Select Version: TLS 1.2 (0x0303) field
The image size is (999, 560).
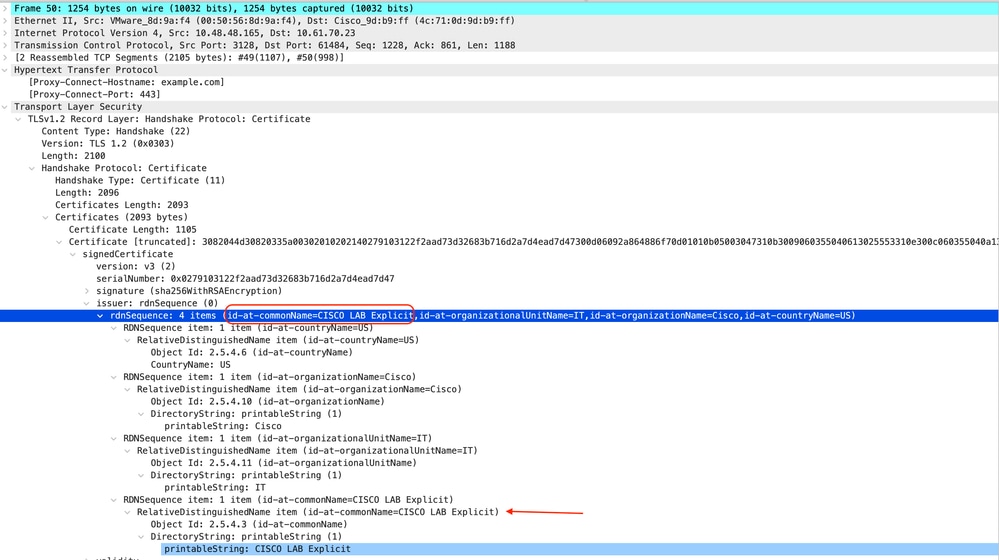tap(108, 143)
